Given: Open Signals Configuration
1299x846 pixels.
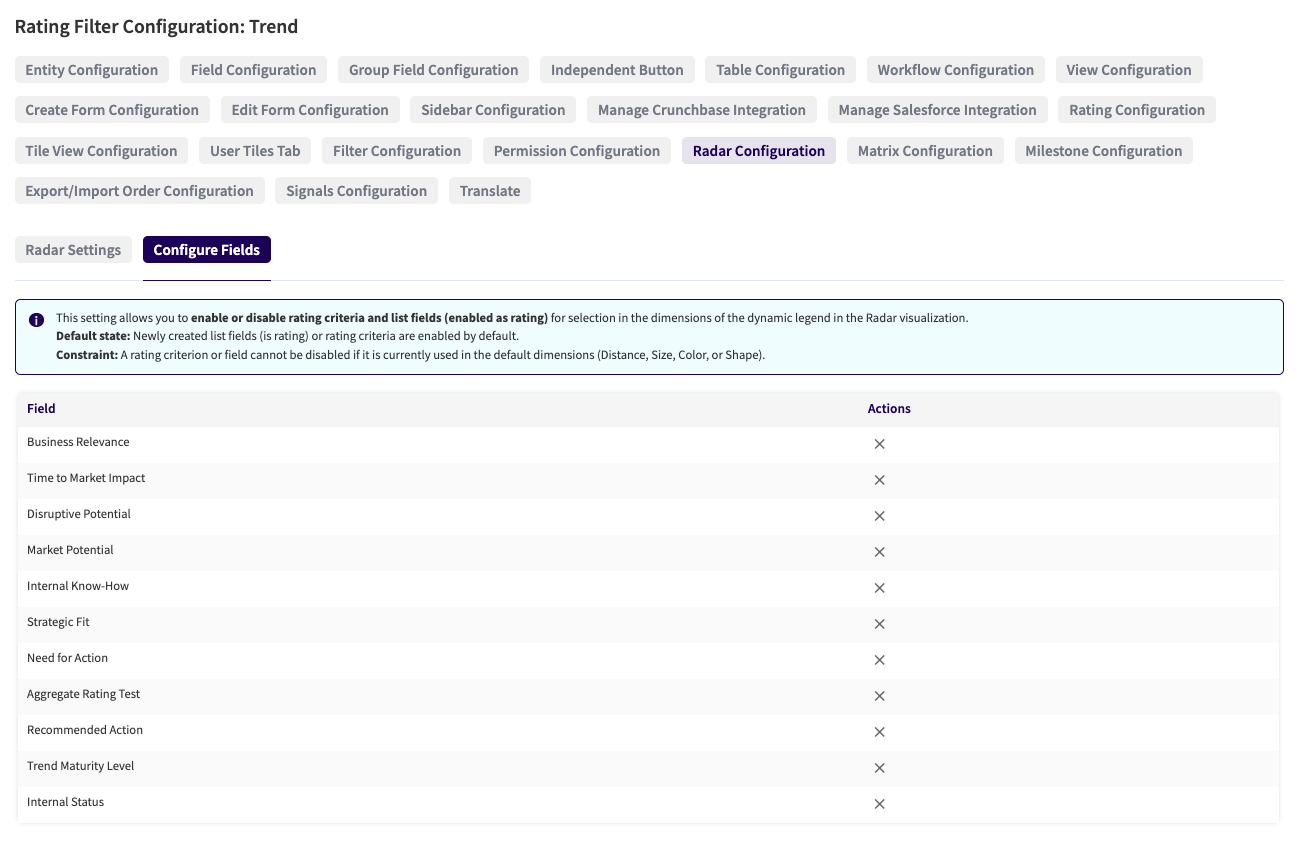Looking at the screenshot, I should point(356,191).
